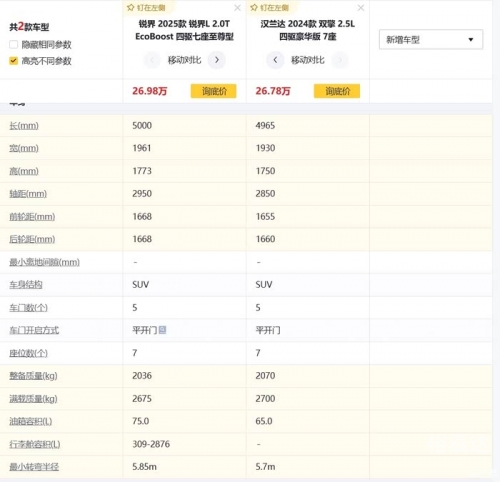Viewport: 500px width, 482px height.
Task: Select the 5000 length value
Action: tap(142, 126)
